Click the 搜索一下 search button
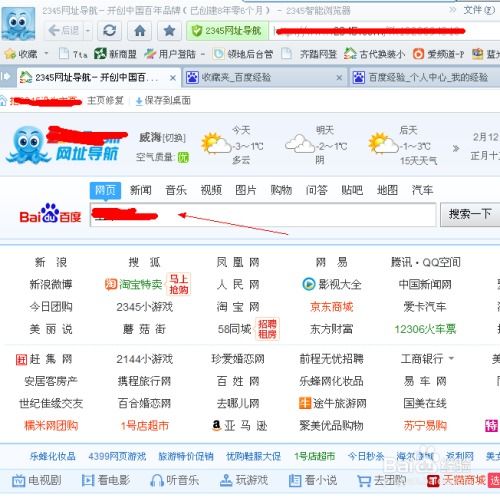 coord(470,214)
